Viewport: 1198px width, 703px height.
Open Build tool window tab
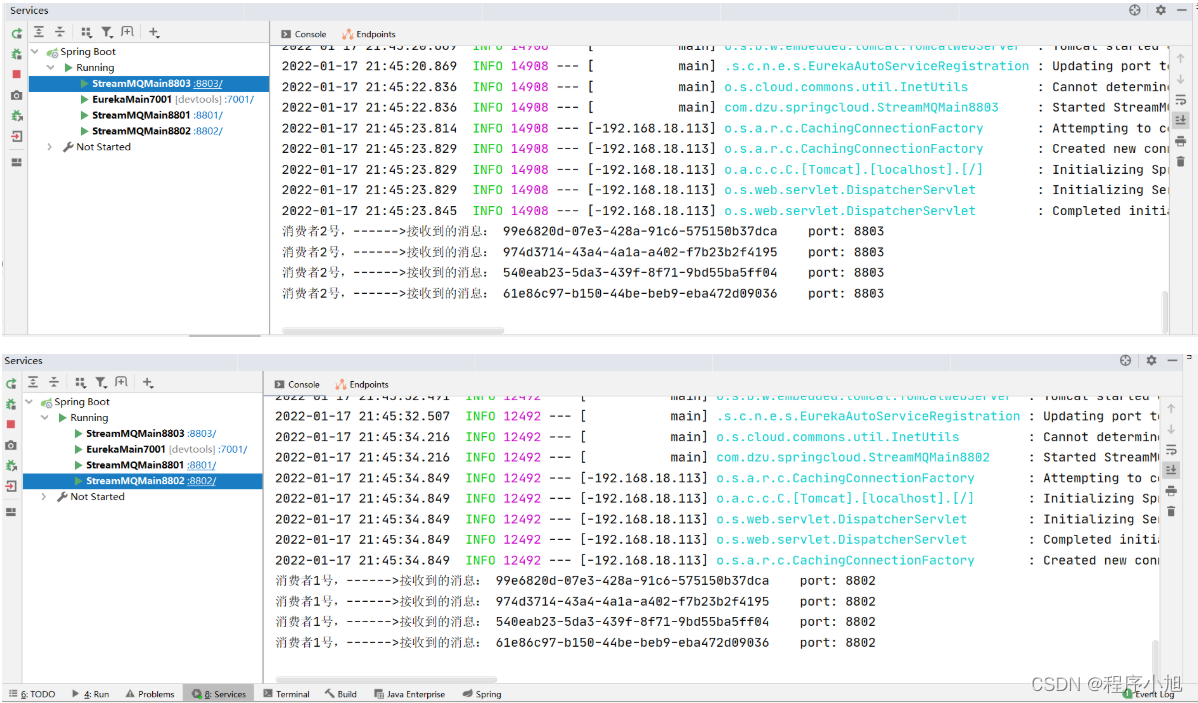click(x=341, y=694)
